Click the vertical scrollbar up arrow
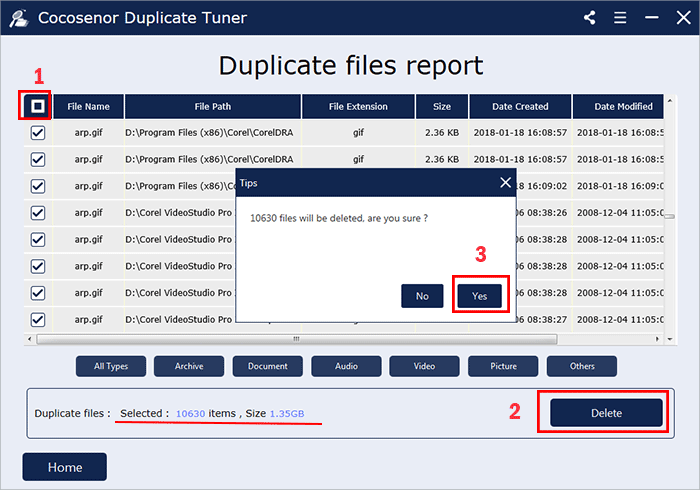Image resolution: width=700 pixels, height=490 pixels. pos(670,100)
